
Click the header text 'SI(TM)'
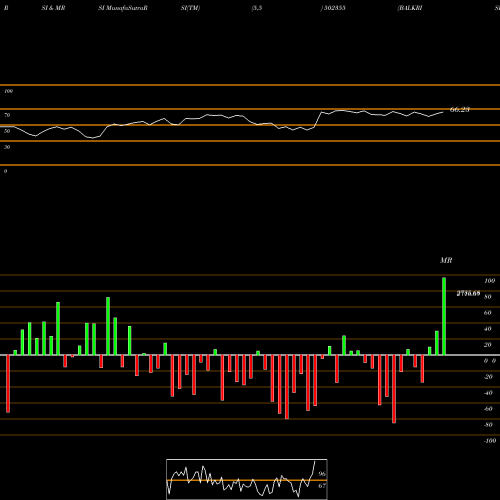tap(190, 8)
